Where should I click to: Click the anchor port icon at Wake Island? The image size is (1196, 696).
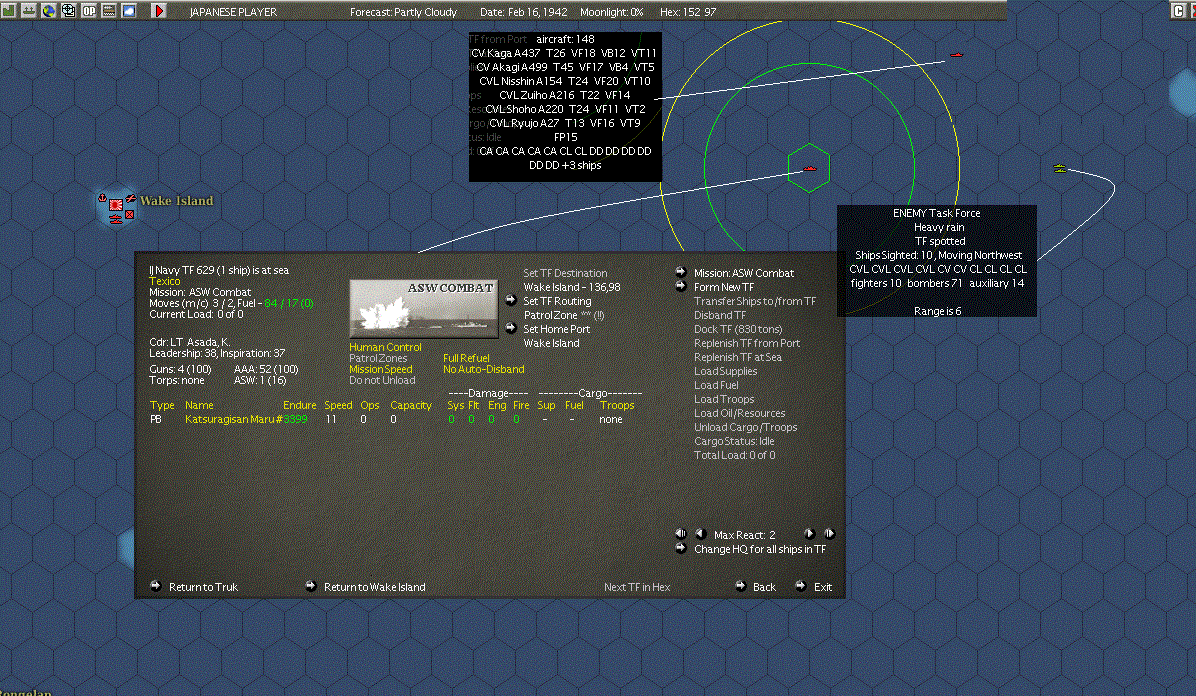102,197
